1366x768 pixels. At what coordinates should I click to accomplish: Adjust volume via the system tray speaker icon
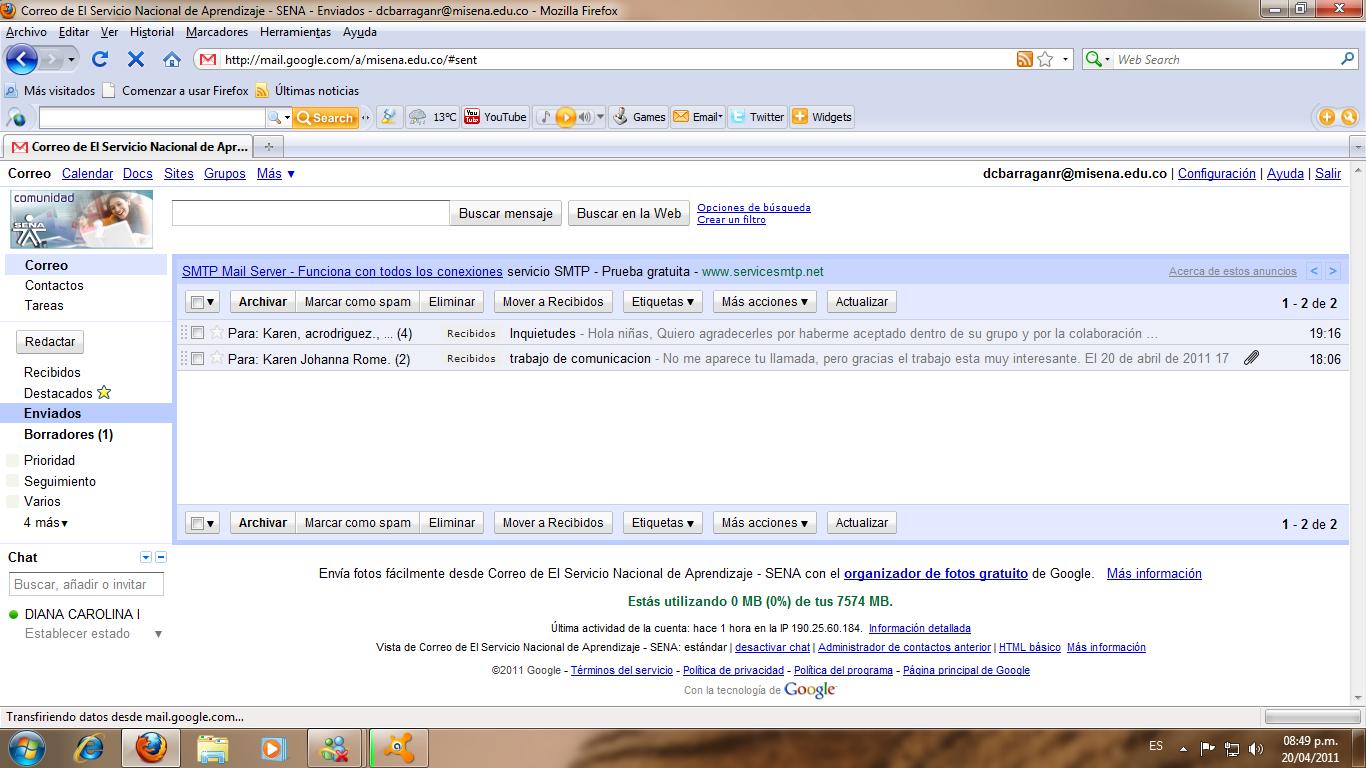[1255, 746]
